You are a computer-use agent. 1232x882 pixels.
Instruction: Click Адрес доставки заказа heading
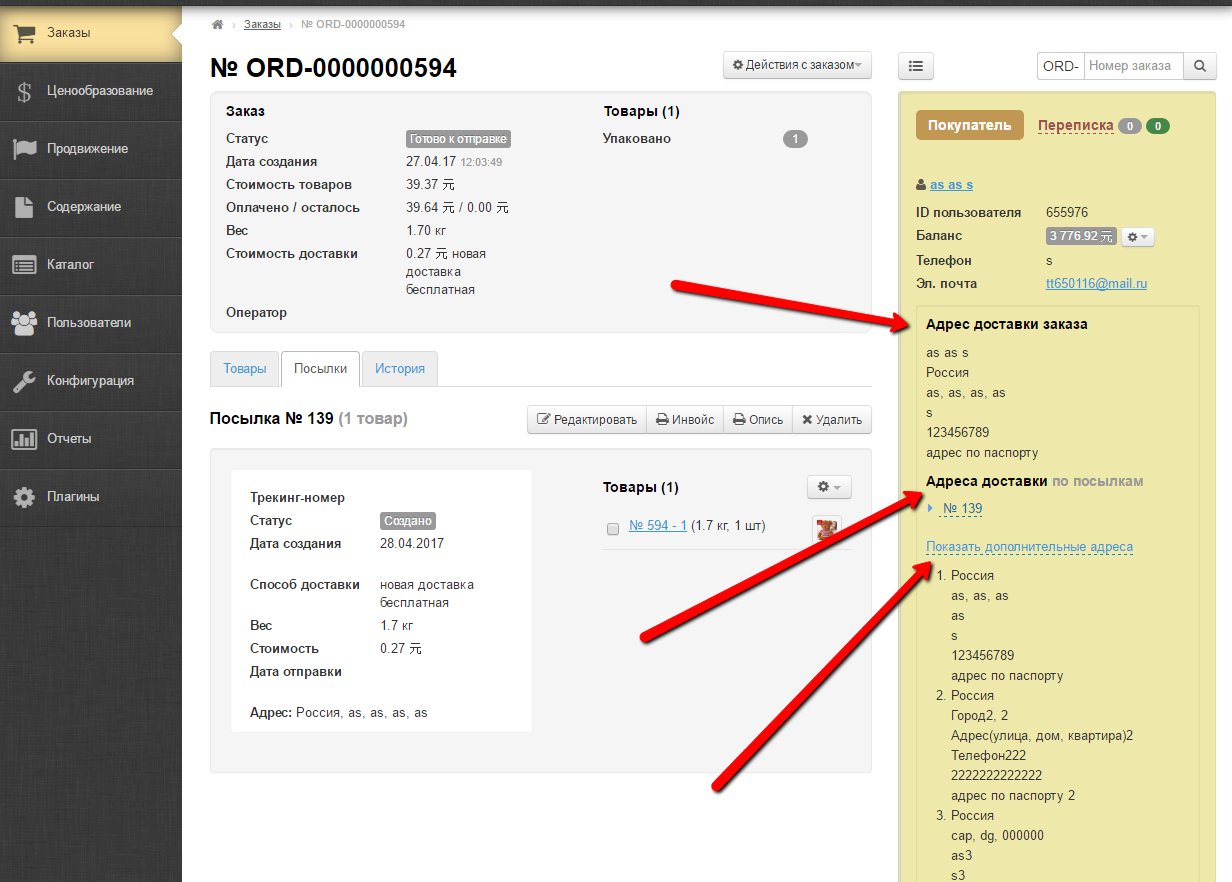[x=1007, y=325]
